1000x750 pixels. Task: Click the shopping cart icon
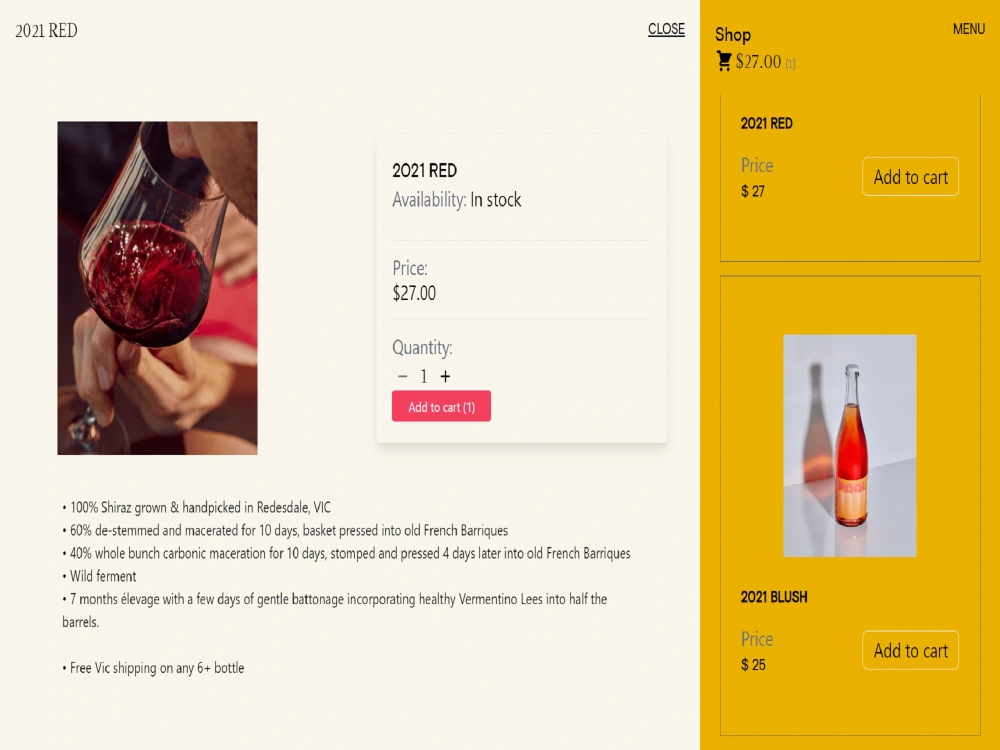(724, 61)
